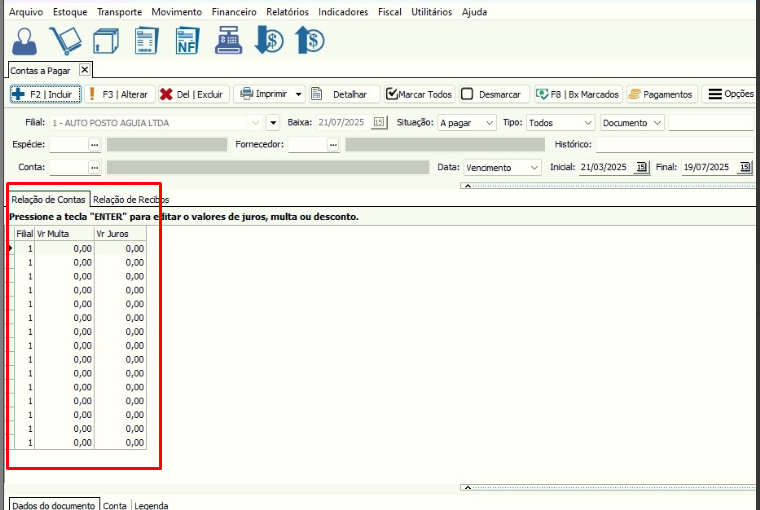The width and height of the screenshot is (760, 510).
Task: Click the user/customer icon in top toolbar
Action: pos(25,42)
